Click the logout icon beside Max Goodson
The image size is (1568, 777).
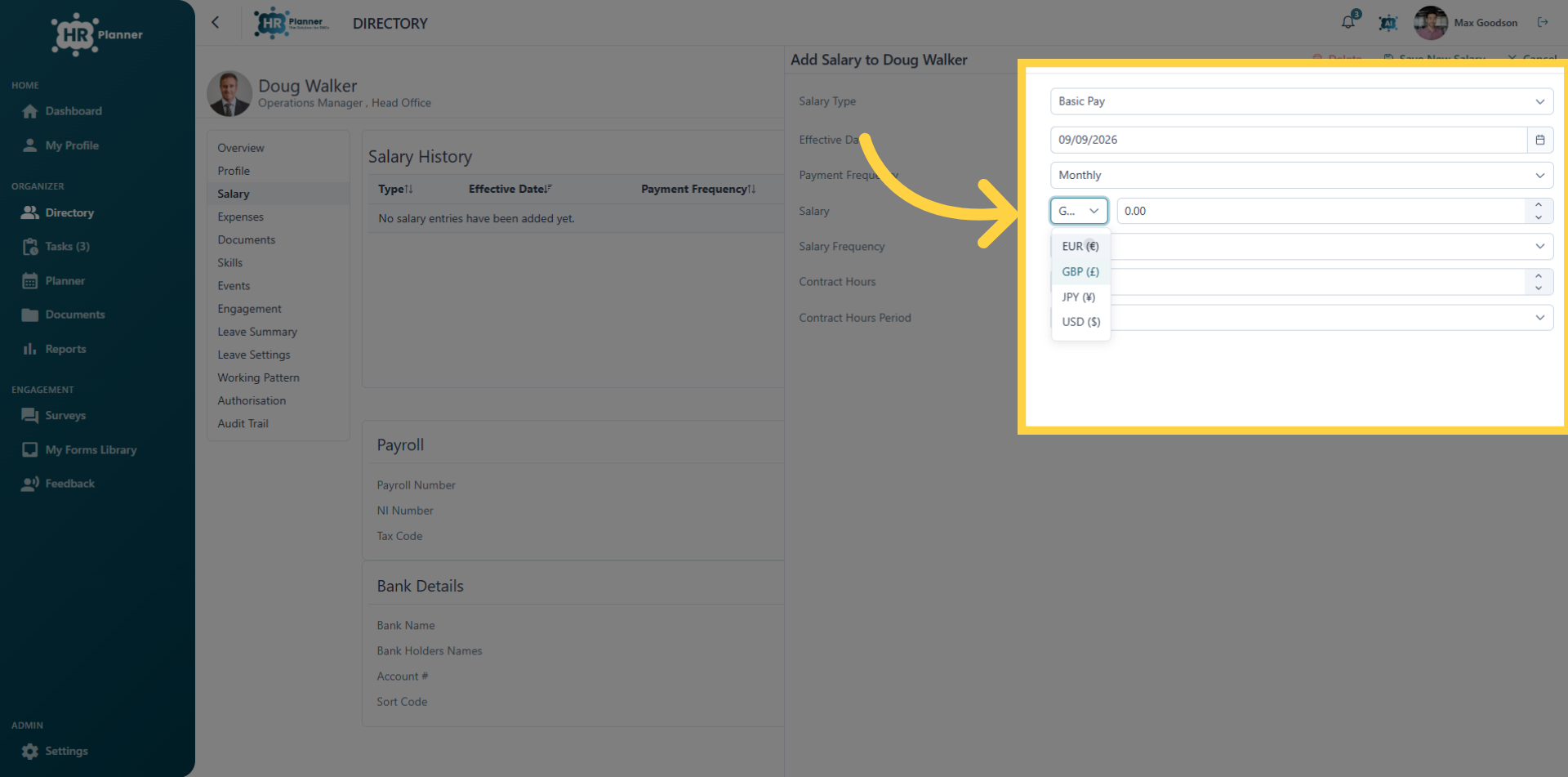[x=1543, y=22]
